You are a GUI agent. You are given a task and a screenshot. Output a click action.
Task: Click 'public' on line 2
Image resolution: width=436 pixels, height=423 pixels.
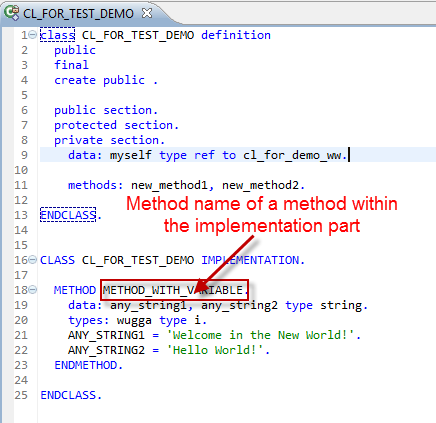pos(75,50)
